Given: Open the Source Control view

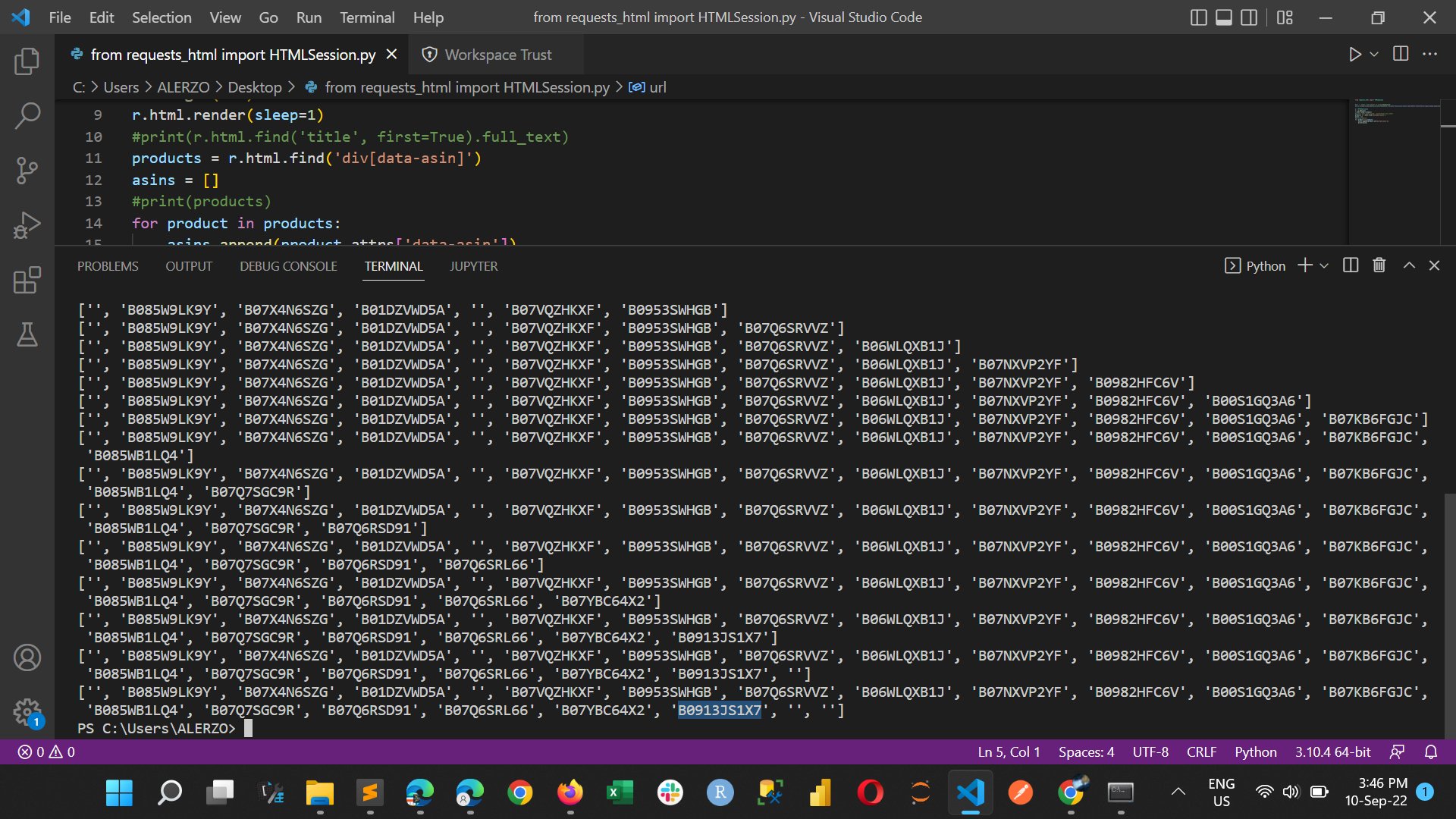Looking at the screenshot, I should point(27,171).
